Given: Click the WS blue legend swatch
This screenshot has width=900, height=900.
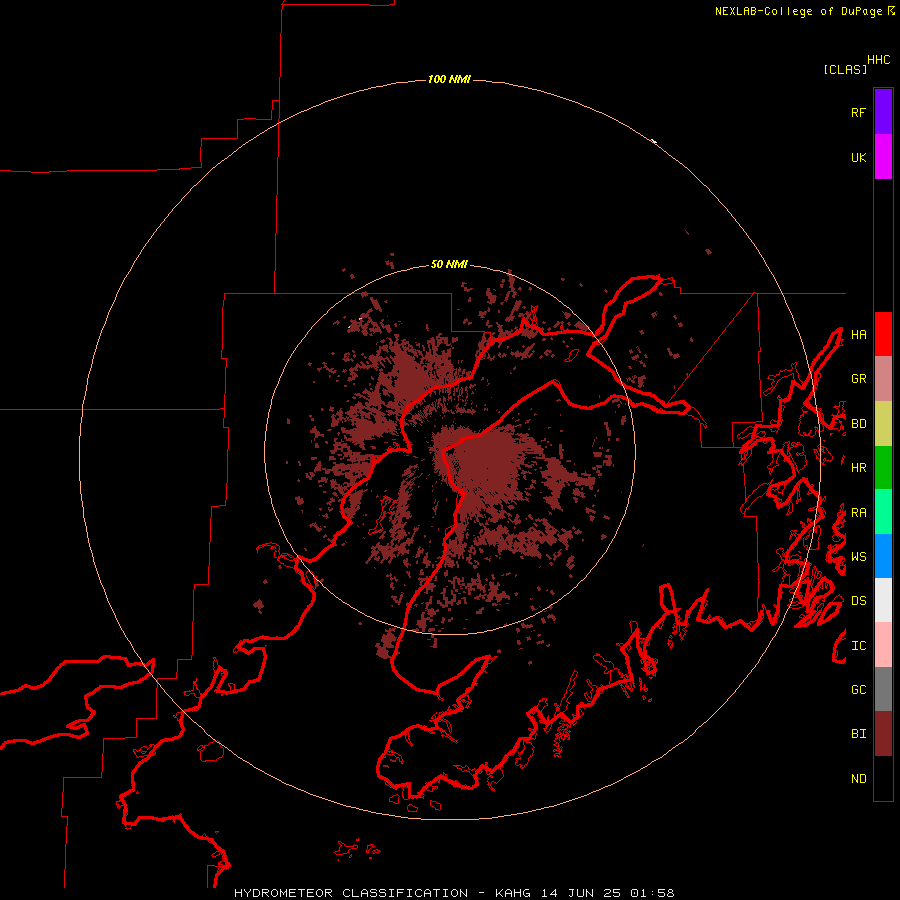Looking at the screenshot, I should tap(883, 556).
